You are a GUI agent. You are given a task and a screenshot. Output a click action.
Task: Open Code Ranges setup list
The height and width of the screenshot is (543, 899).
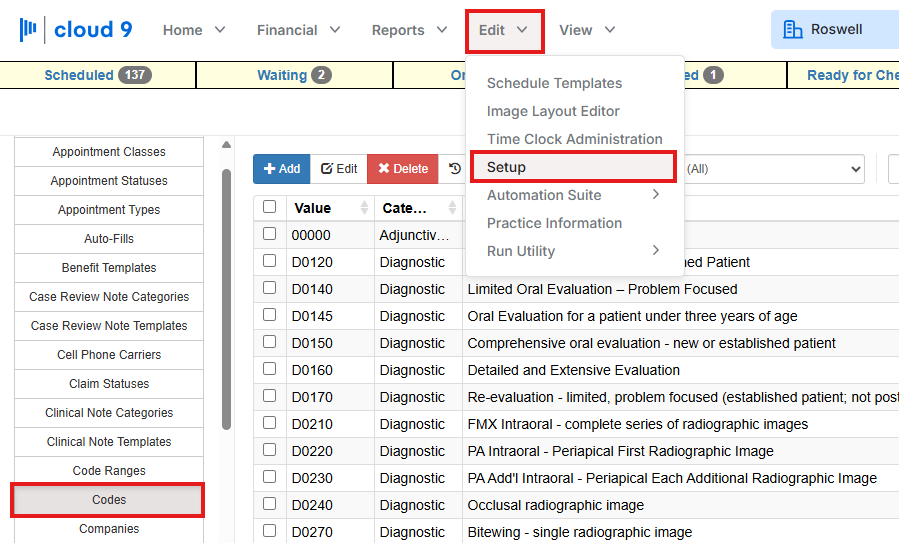click(x=109, y=471)
